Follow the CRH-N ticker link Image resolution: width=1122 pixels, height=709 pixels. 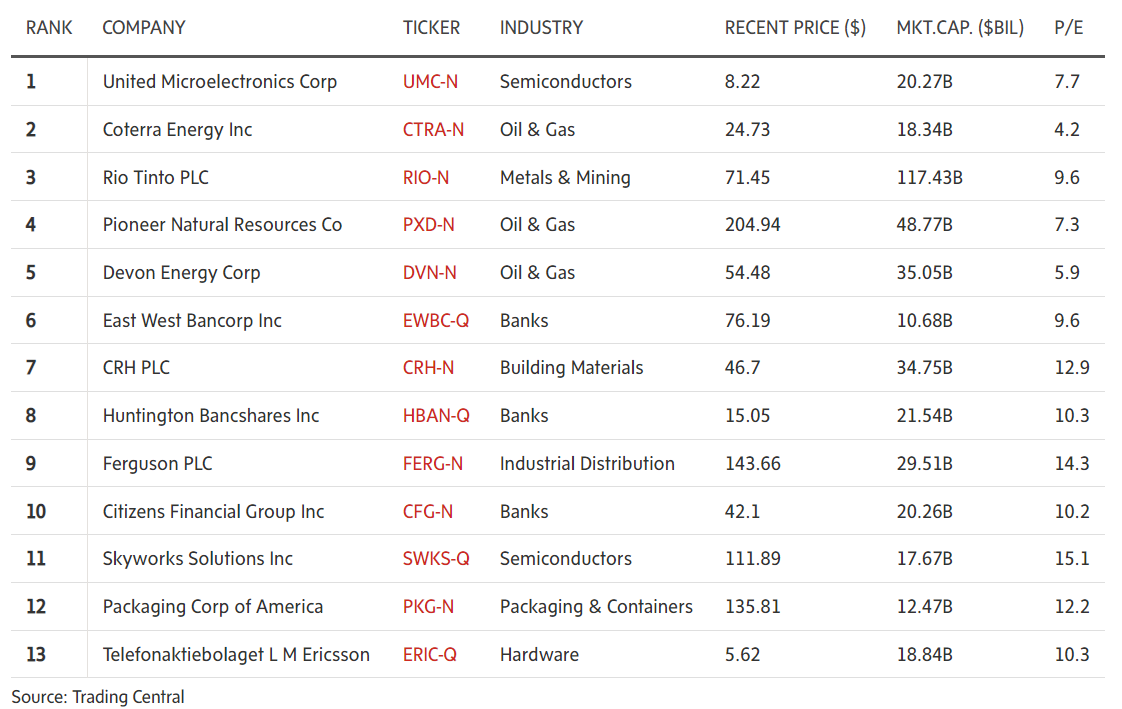pos(428,368)
